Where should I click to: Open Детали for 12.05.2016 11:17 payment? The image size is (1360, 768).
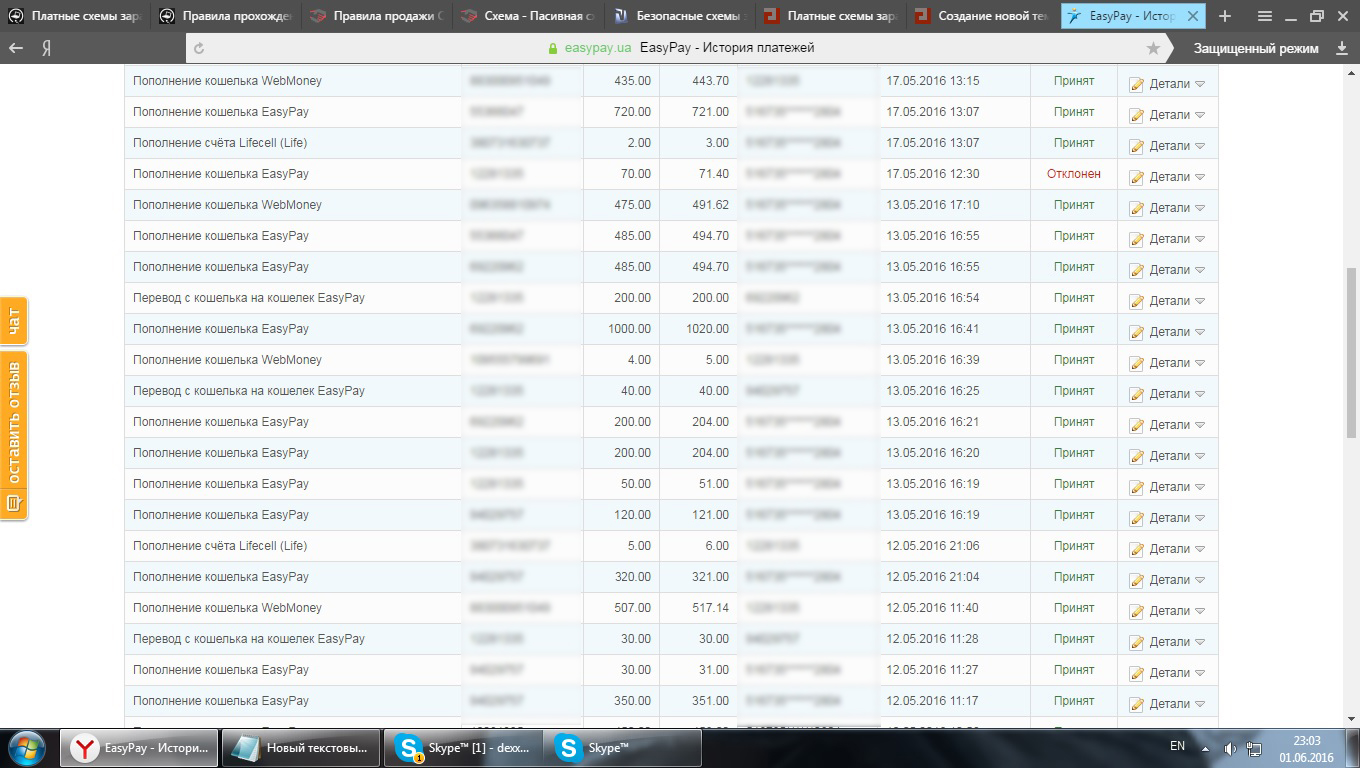coord(1169,704)
